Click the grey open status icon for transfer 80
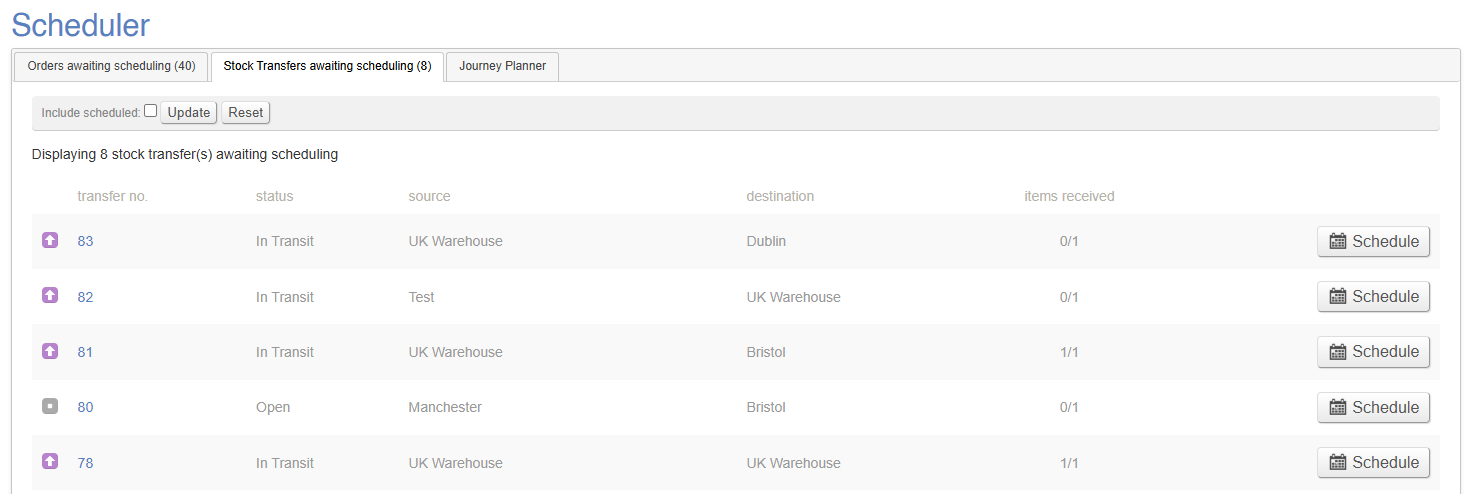This screenshot has height=494, width=1469. [x=50, y=407]
